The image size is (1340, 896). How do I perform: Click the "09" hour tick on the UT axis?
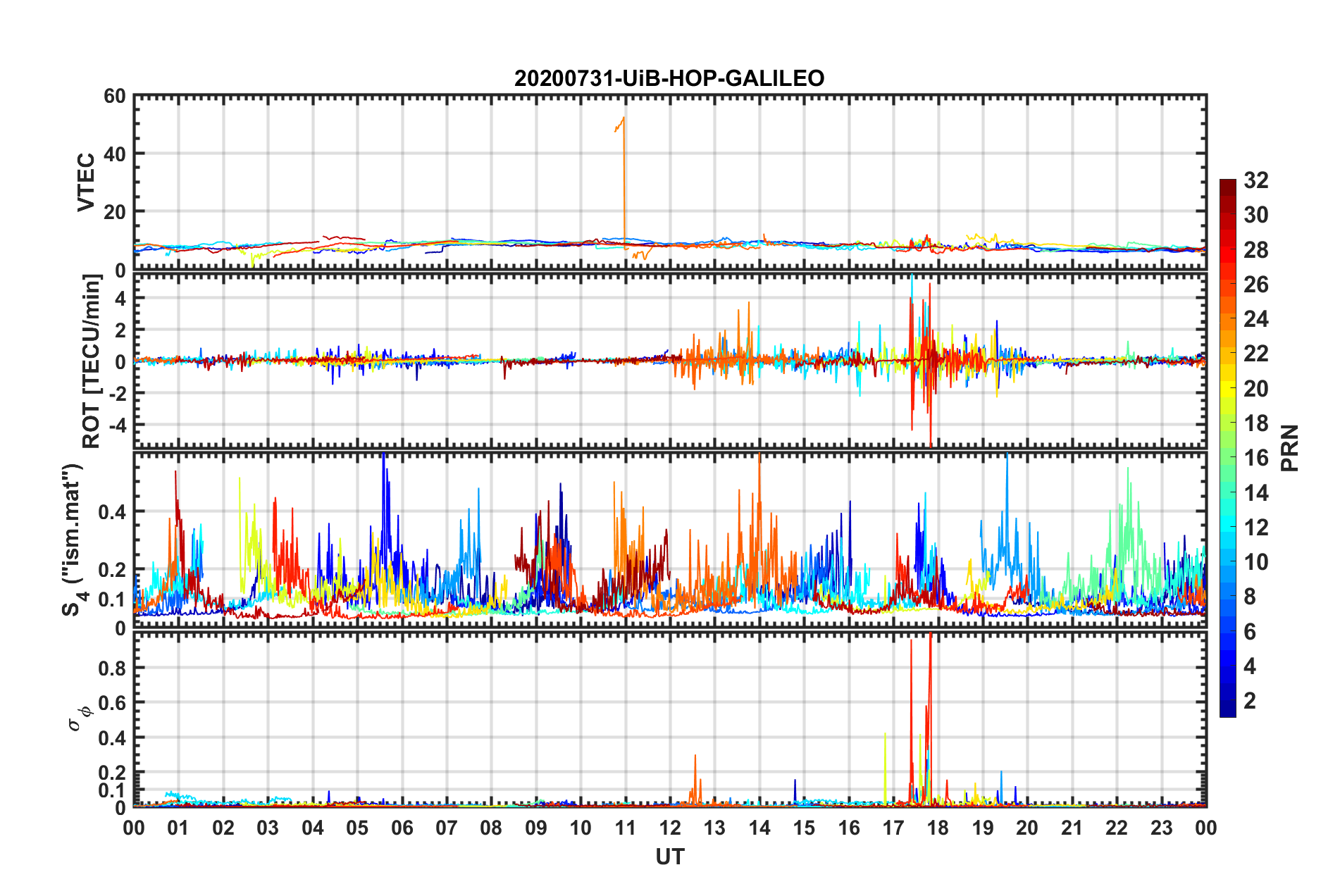coord(536,828)
